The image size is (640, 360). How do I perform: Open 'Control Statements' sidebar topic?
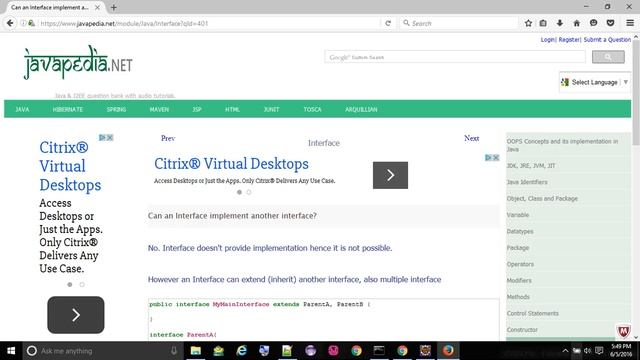[x=532, y=313]
